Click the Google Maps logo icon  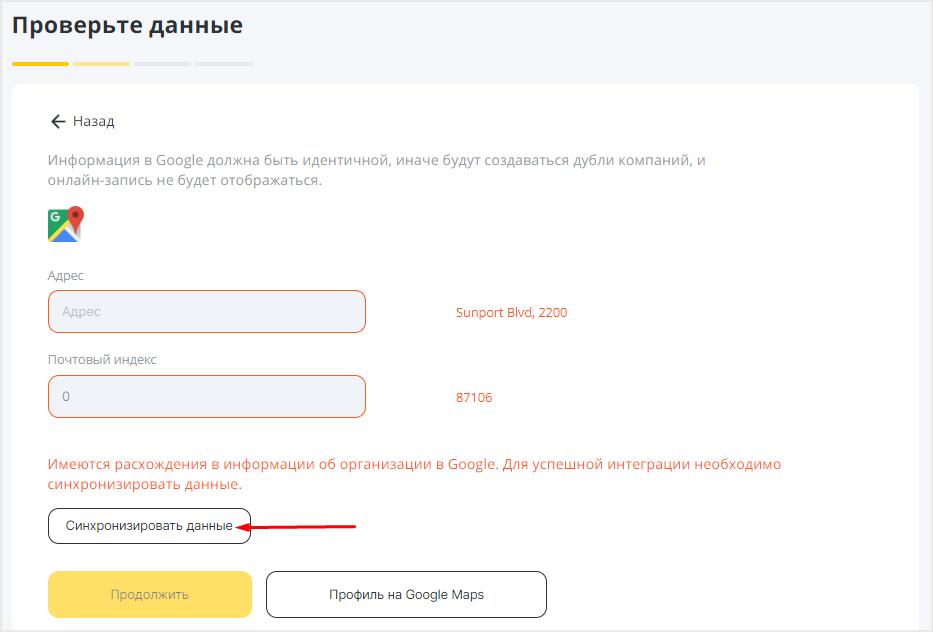click(66, 224)
